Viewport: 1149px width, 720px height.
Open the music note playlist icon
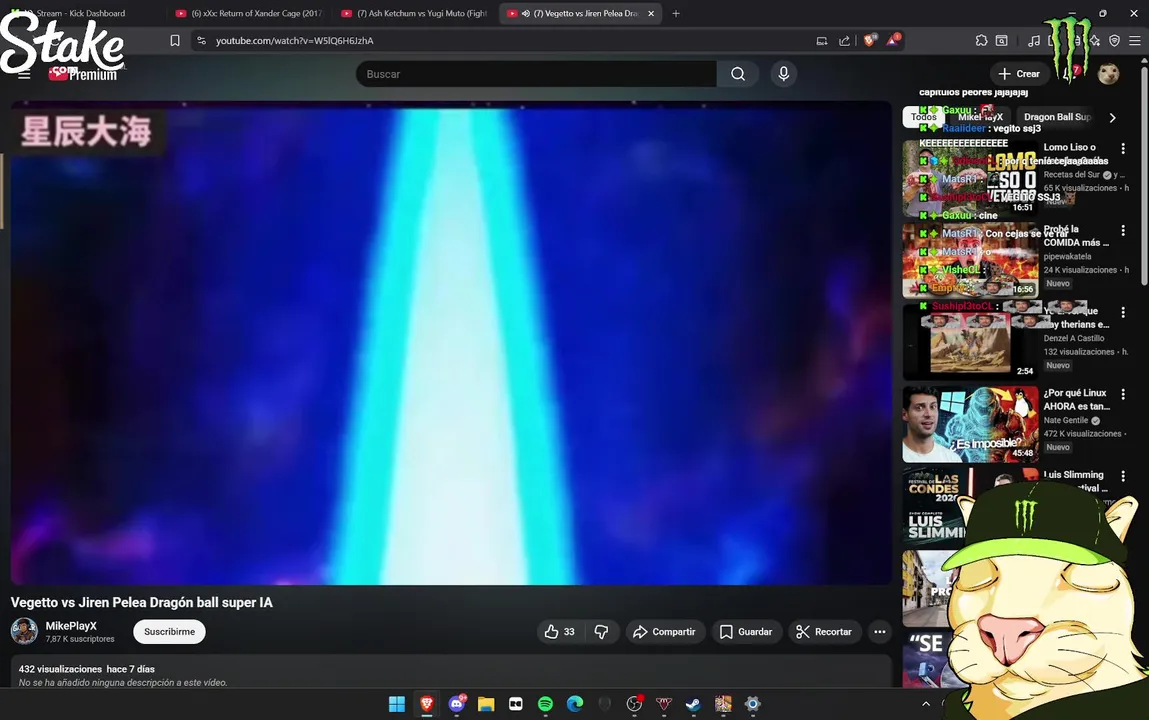coord(1033,41)
